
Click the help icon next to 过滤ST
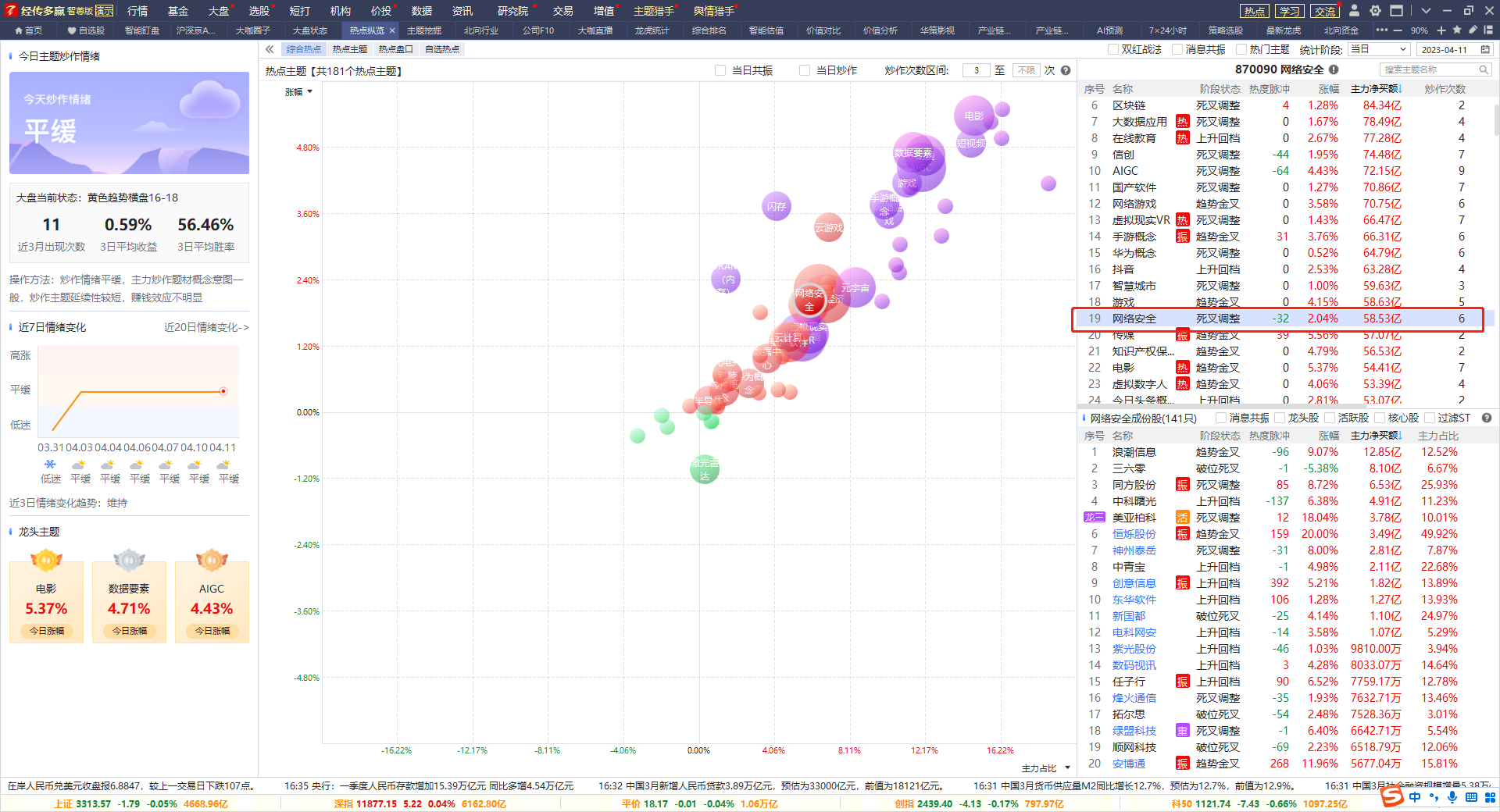coord(1487,418)
